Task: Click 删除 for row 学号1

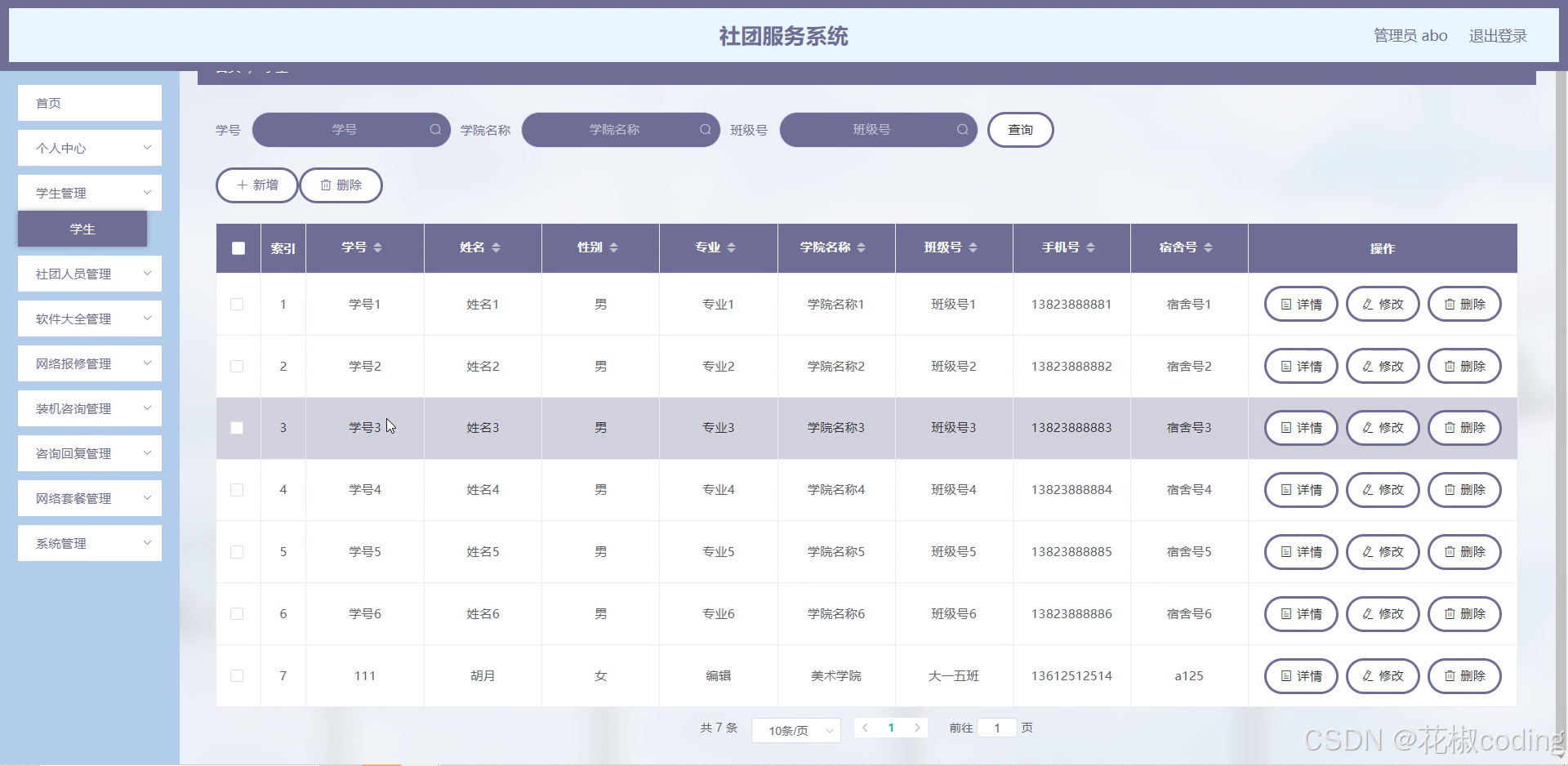Action: 1464,305
